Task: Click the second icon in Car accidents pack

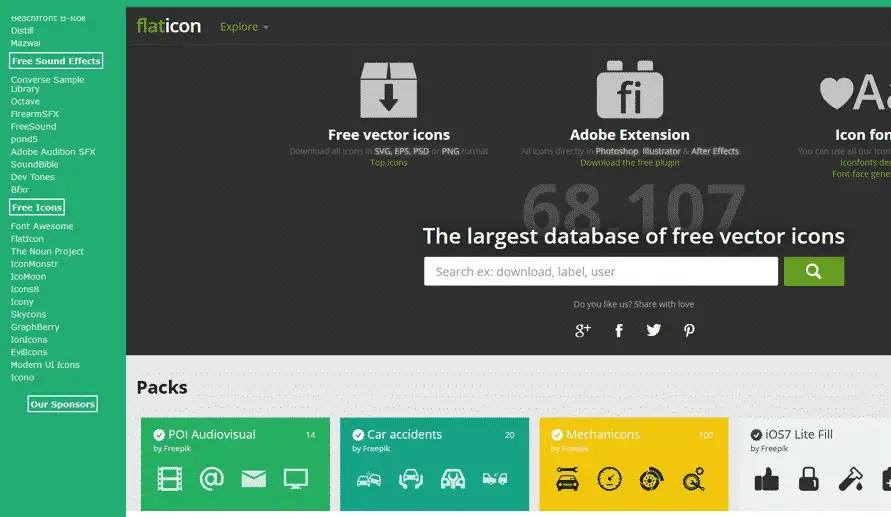Action: (411, 479)
